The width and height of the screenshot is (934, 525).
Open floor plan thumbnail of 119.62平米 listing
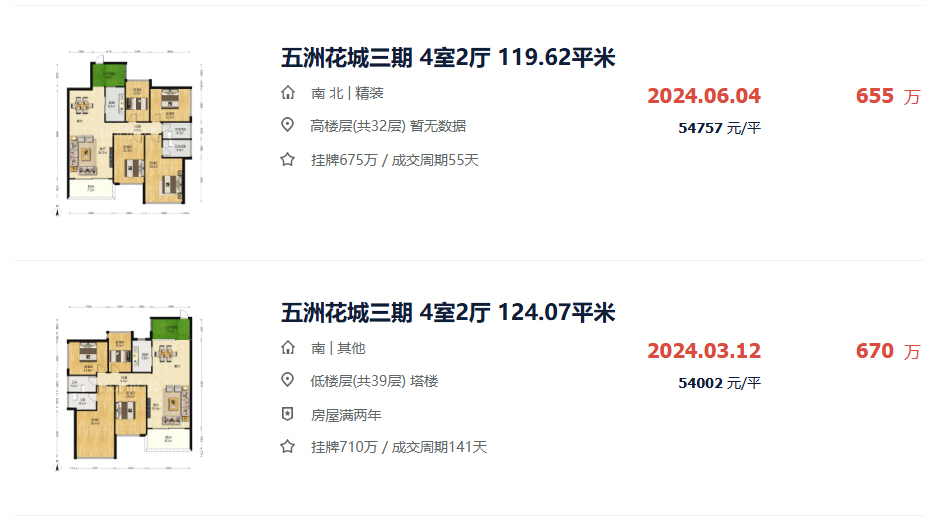(129, 133)
